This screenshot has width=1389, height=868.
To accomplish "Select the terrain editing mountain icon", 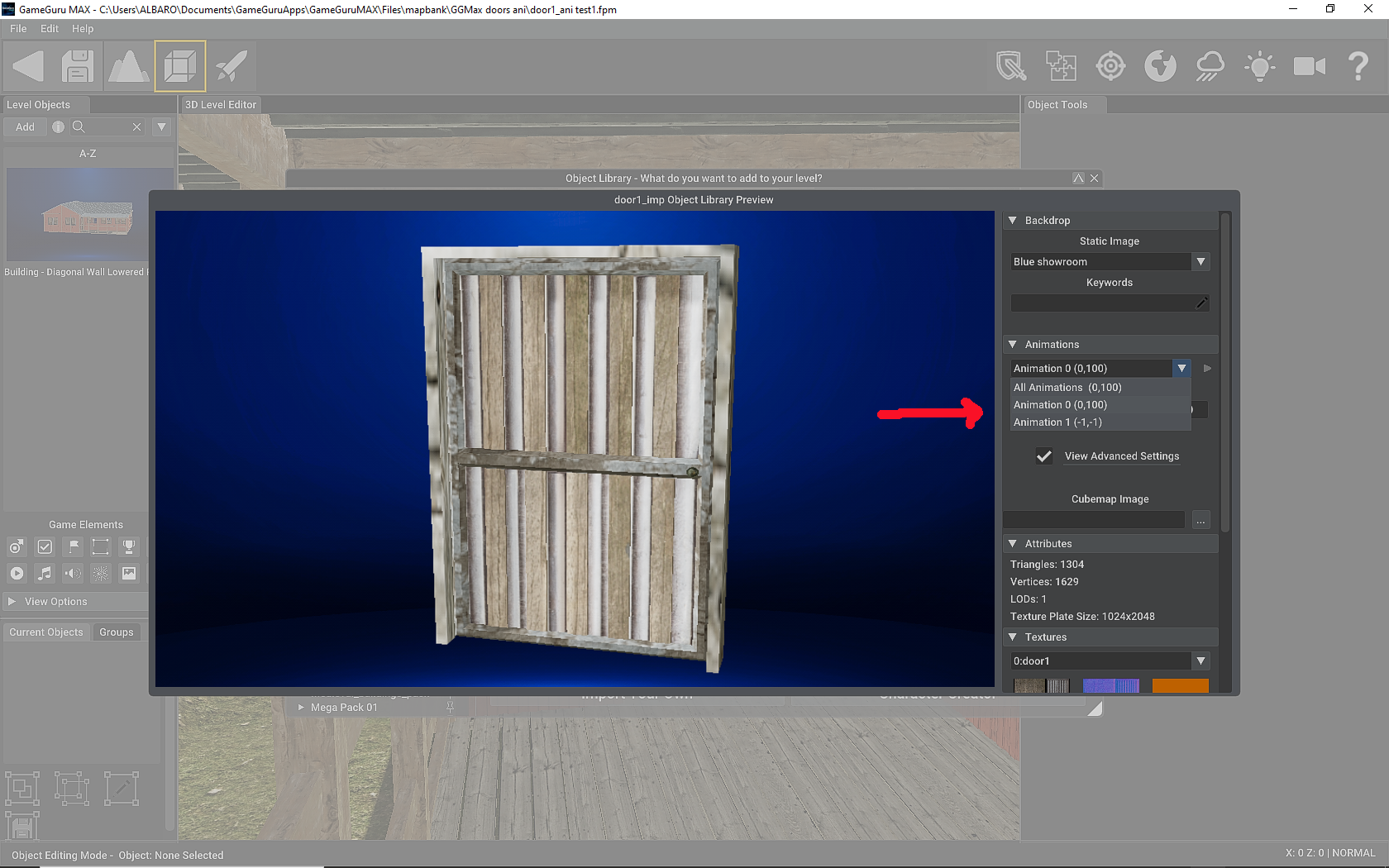I will (x=129, y=66).
